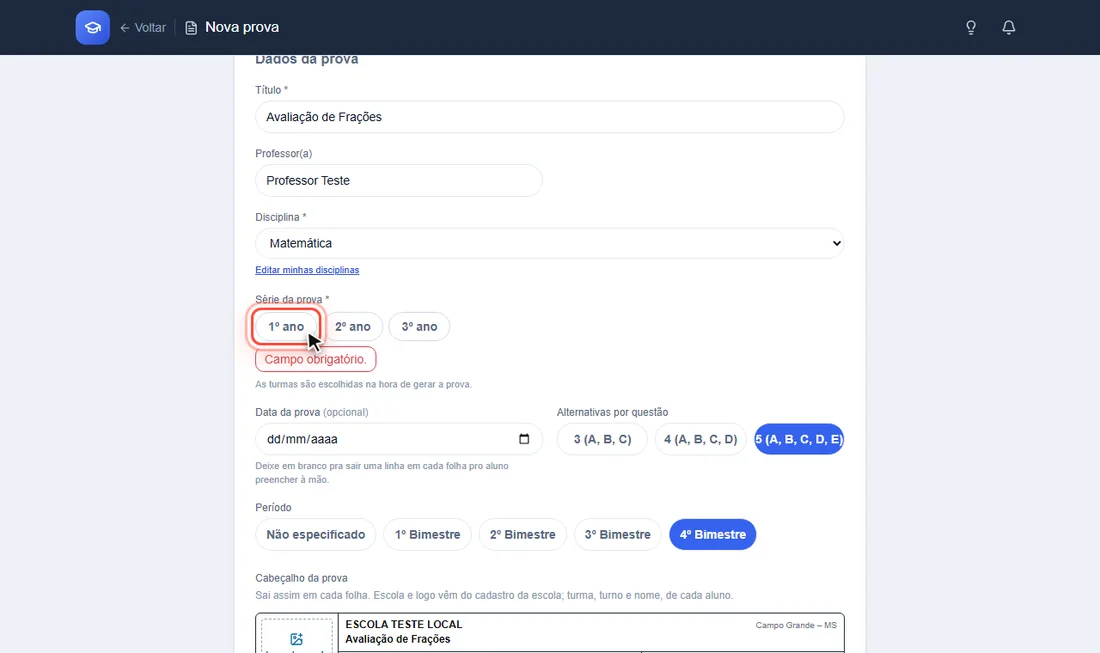Click the image upload icon in header preview

pos(296,639)
